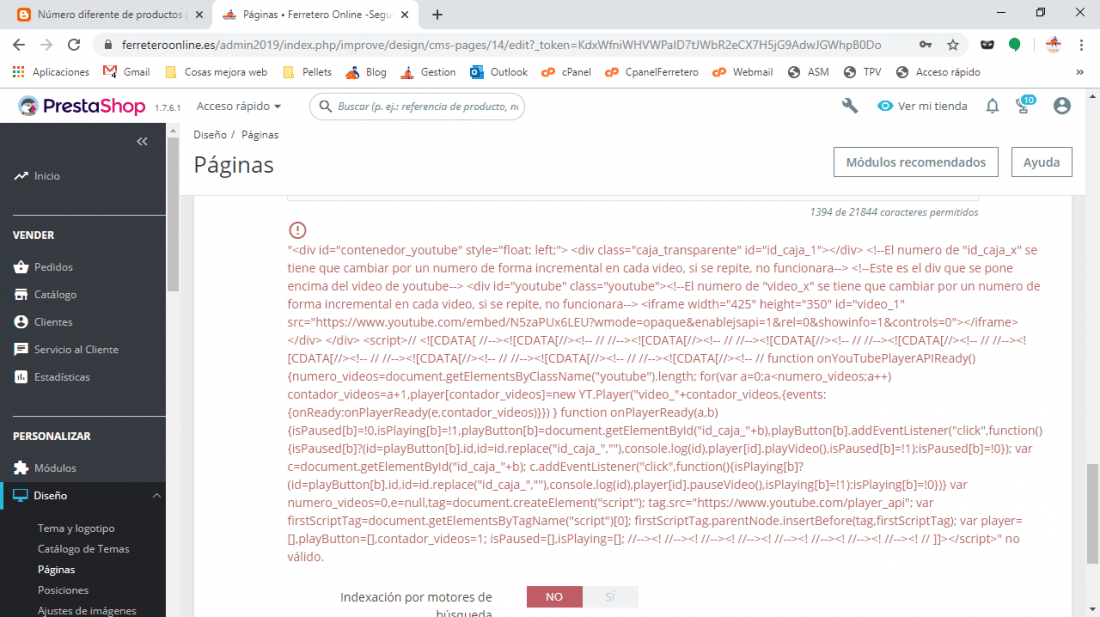Open CpanelFerretero bookmark
The width and height of the screenshot is (1100, 617).
pos(652,72)
